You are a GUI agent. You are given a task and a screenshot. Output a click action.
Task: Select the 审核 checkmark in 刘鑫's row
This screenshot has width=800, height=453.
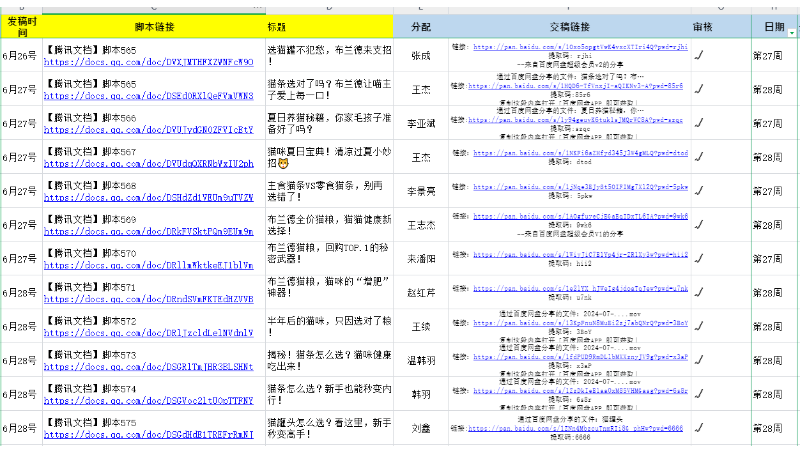point(699,427)
